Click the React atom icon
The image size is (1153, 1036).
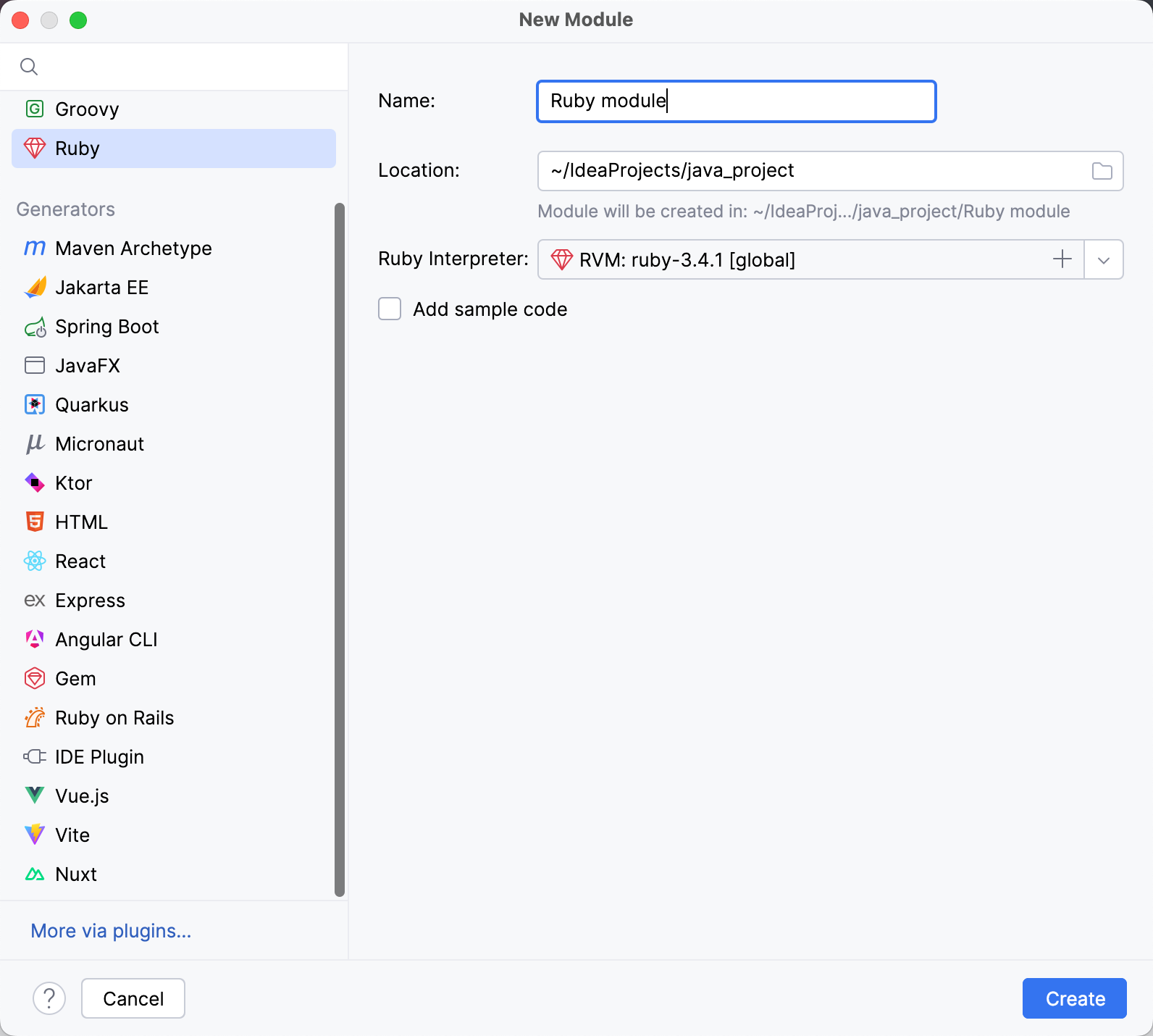tap(35, 561)
